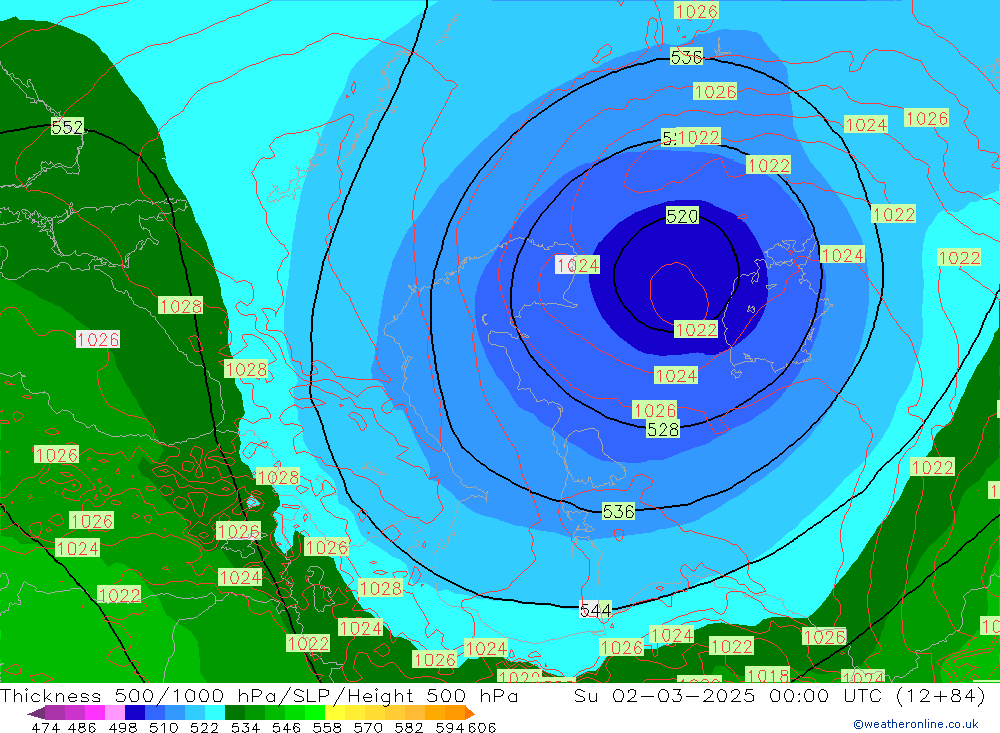1000x733 pixels.
Task: Click the 570 legend value
Action: click(368, 727)
